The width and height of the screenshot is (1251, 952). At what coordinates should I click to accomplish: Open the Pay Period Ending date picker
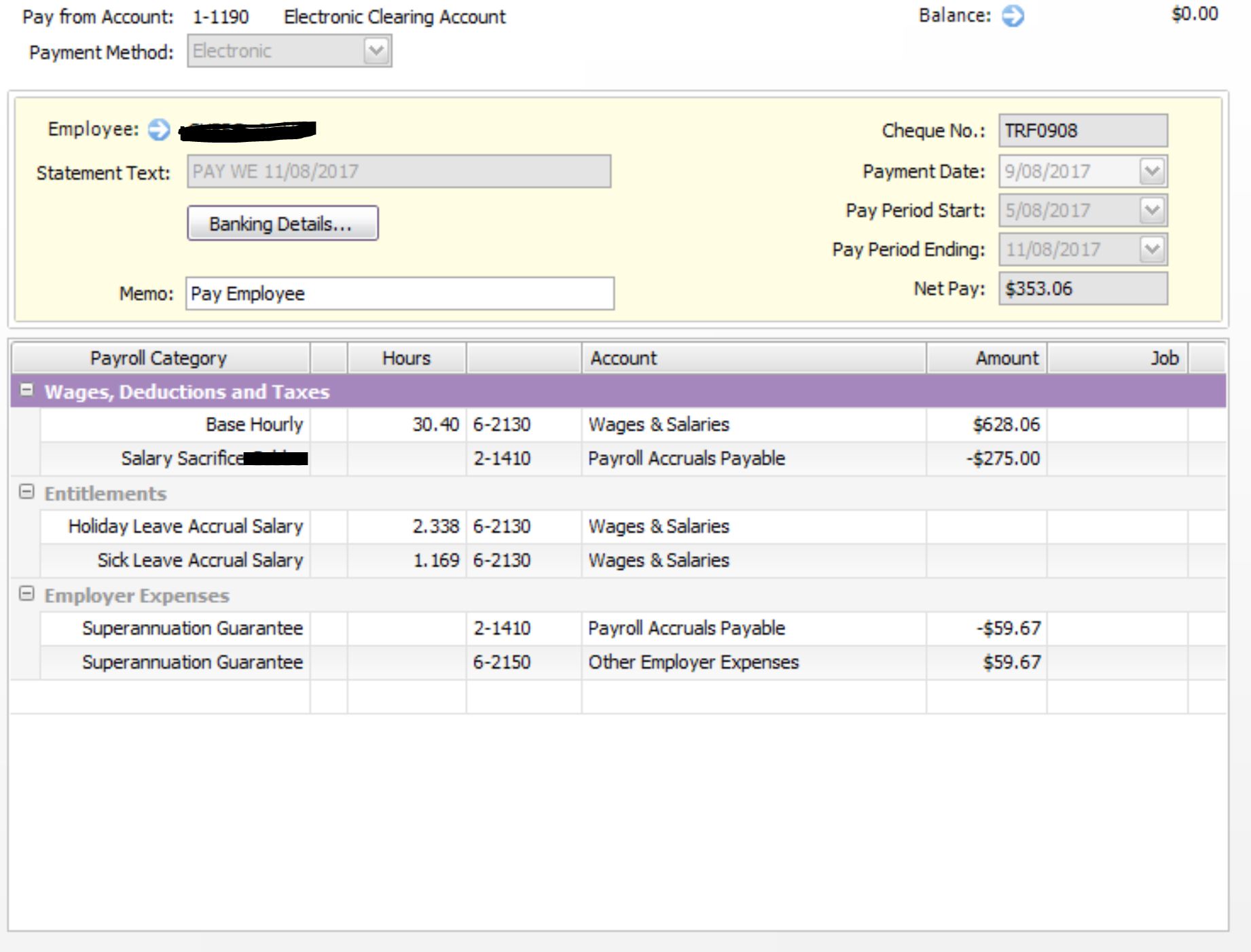[1150, 249]
